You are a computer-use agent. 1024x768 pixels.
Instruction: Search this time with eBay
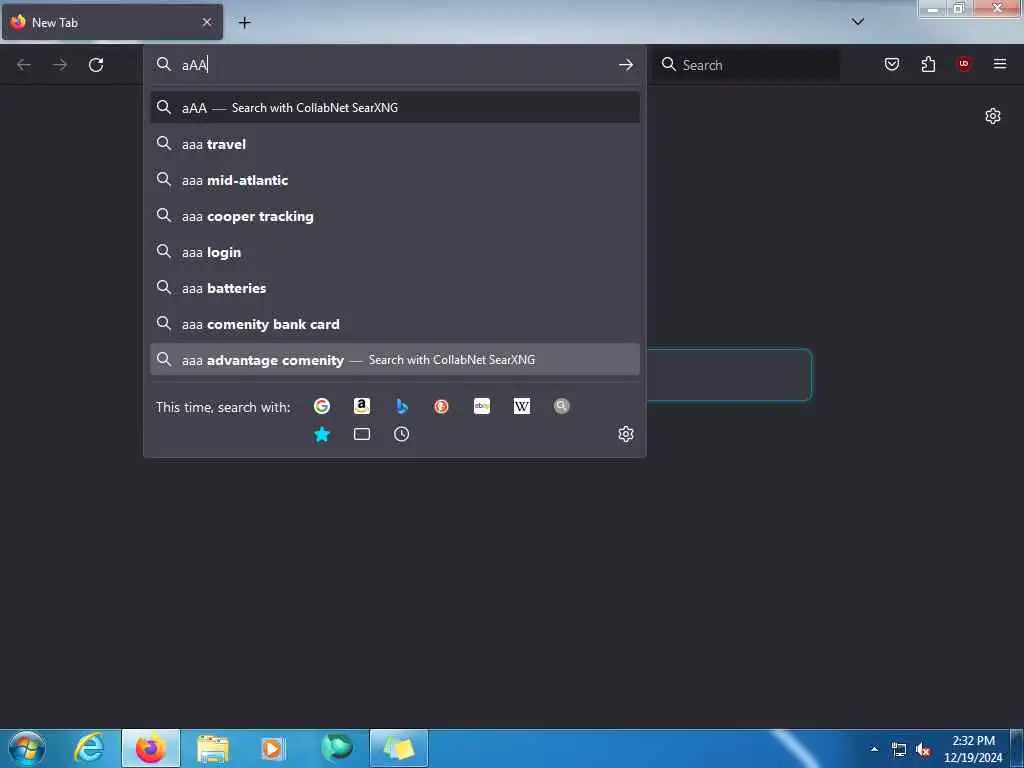(482, 406)
